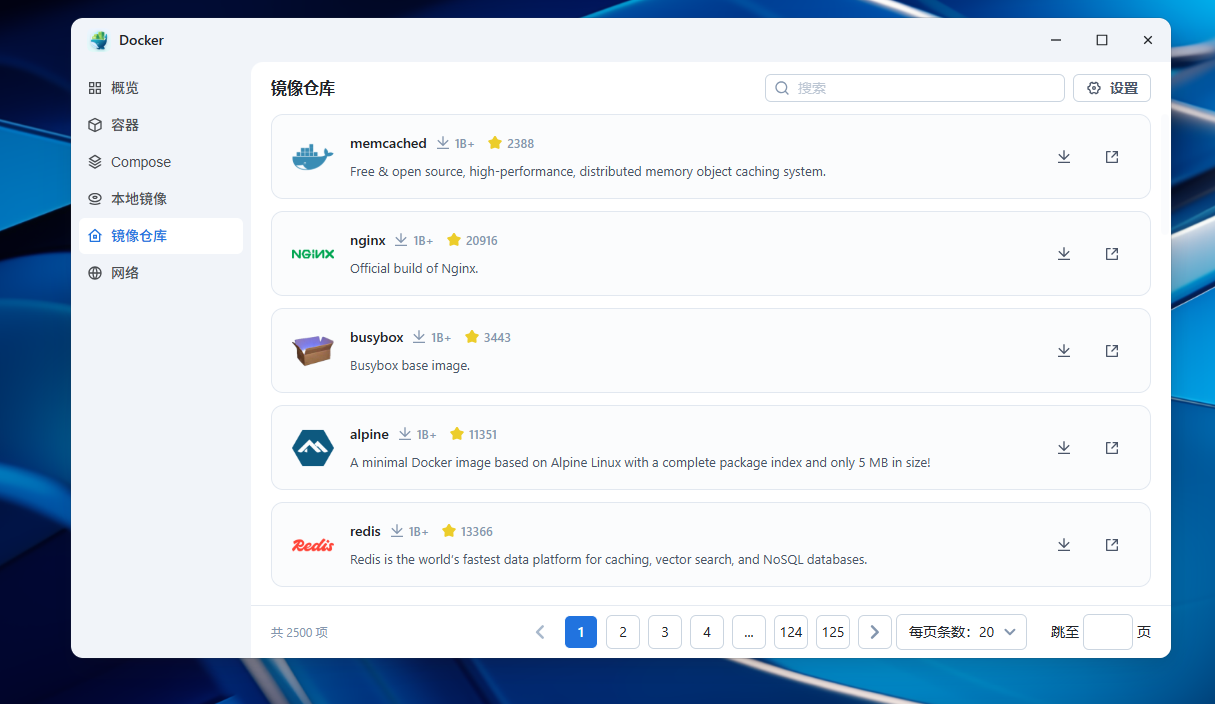
Task: Click the search magnifier icon
Action: click(x=782, y=88)
